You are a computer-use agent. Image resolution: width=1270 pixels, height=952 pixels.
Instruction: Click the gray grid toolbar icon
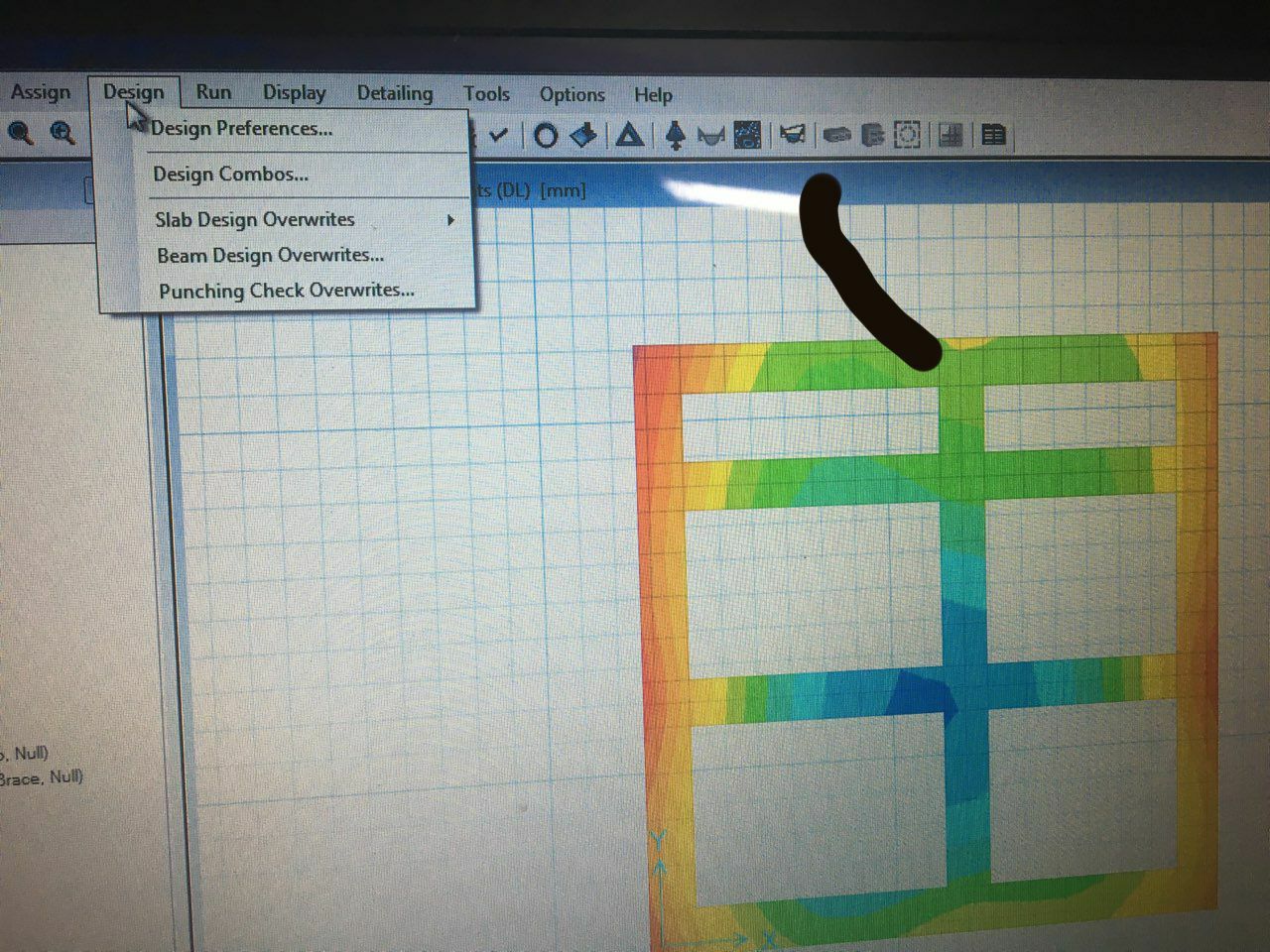(951, 134)
